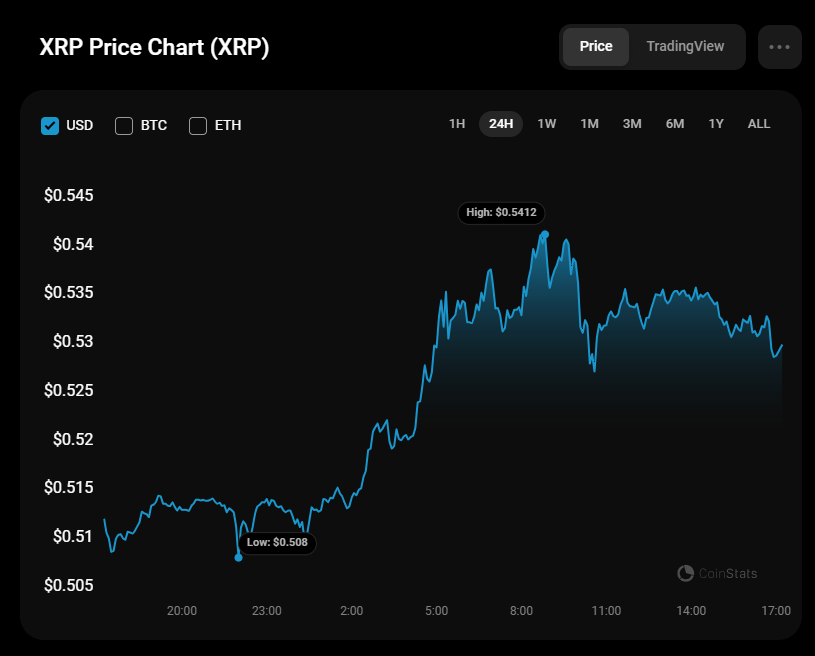Select the 24H time range
Image resolution: width=815 pixels, height=656 pixels.
point(501,124)
